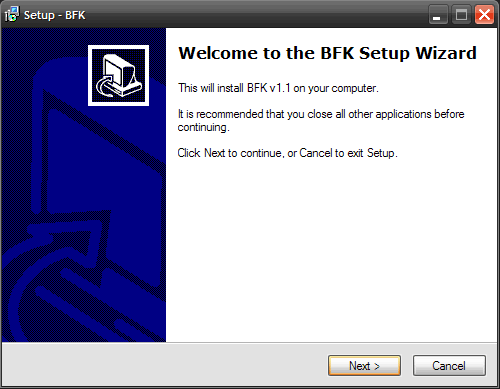This screenshot has height=389, width=500.
Task: Click the 'Setup - BFK' title bar text
Action: point(54,15)
